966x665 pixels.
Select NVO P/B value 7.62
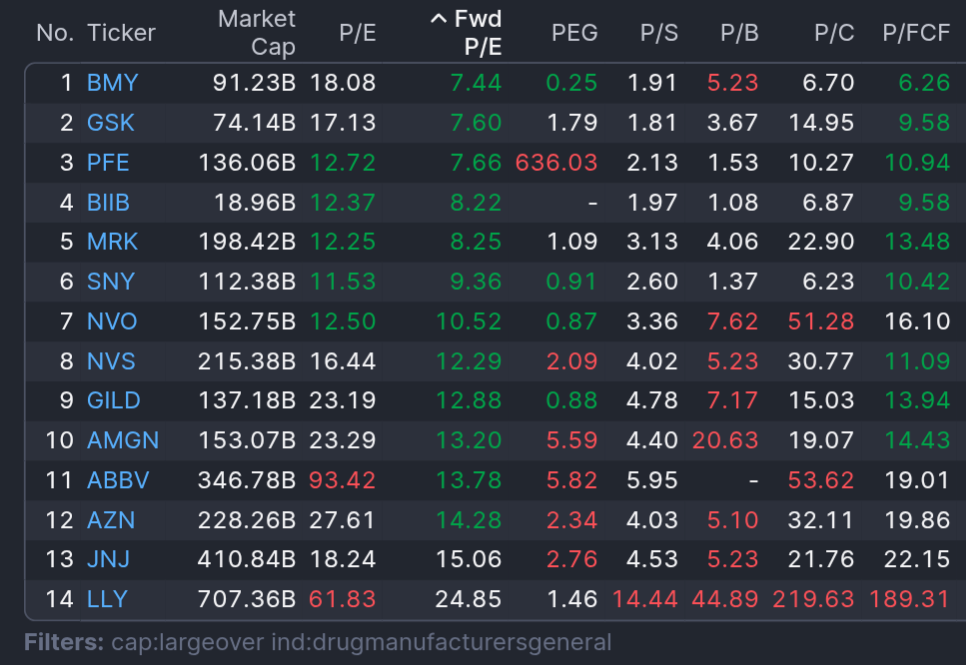pos(733,322)
